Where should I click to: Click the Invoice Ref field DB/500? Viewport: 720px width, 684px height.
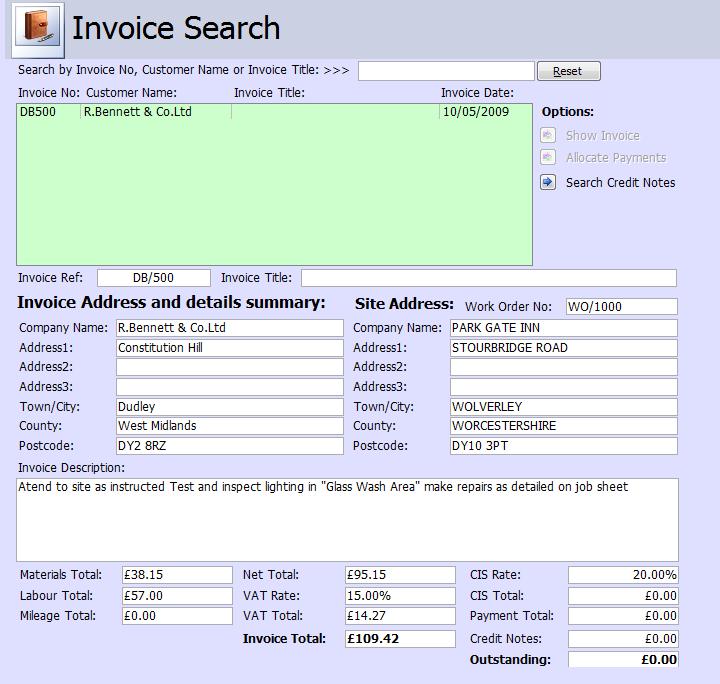coord(154,278)
